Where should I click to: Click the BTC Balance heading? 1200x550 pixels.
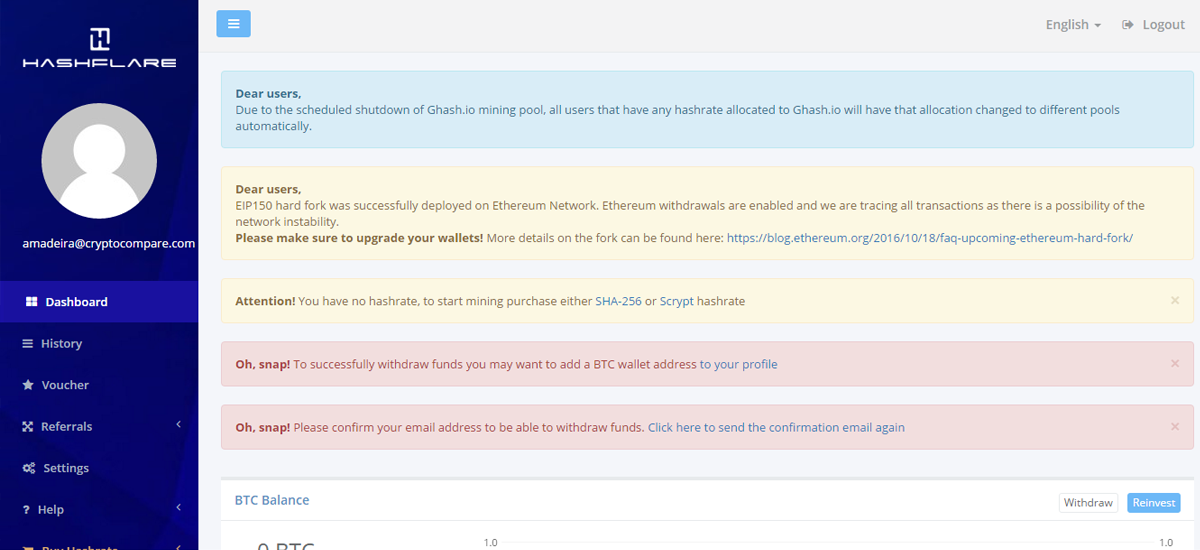point(272,500)
